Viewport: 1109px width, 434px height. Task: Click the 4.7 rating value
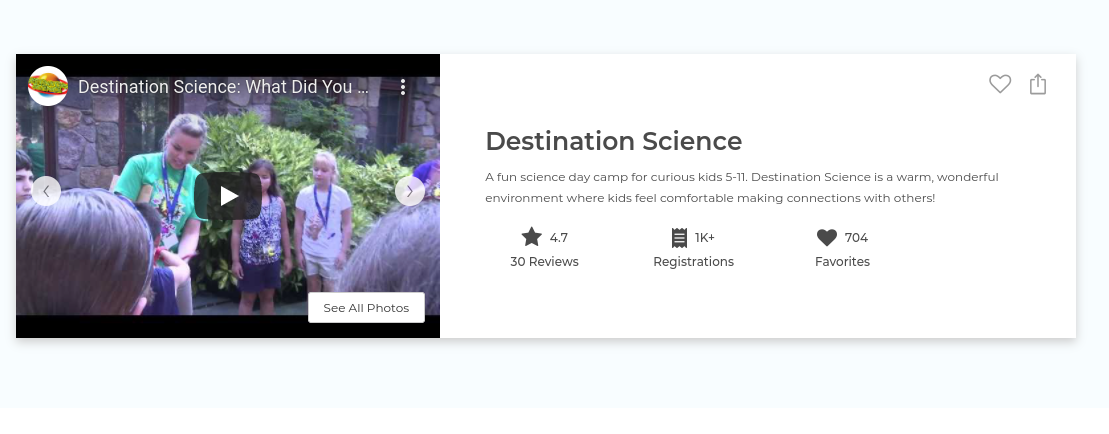559,237
